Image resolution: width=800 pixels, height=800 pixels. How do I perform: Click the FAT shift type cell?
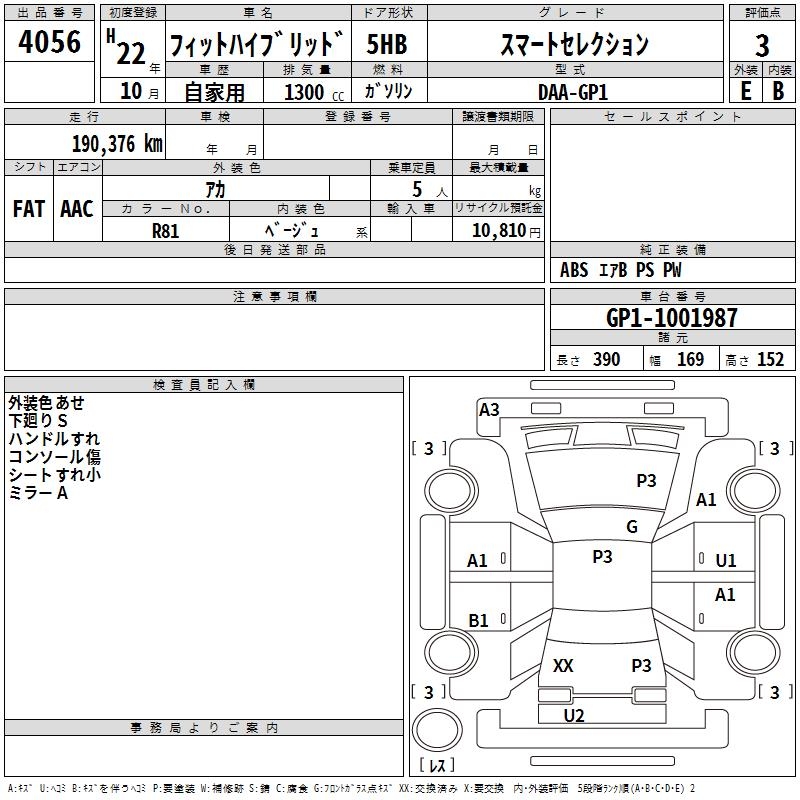29,209
